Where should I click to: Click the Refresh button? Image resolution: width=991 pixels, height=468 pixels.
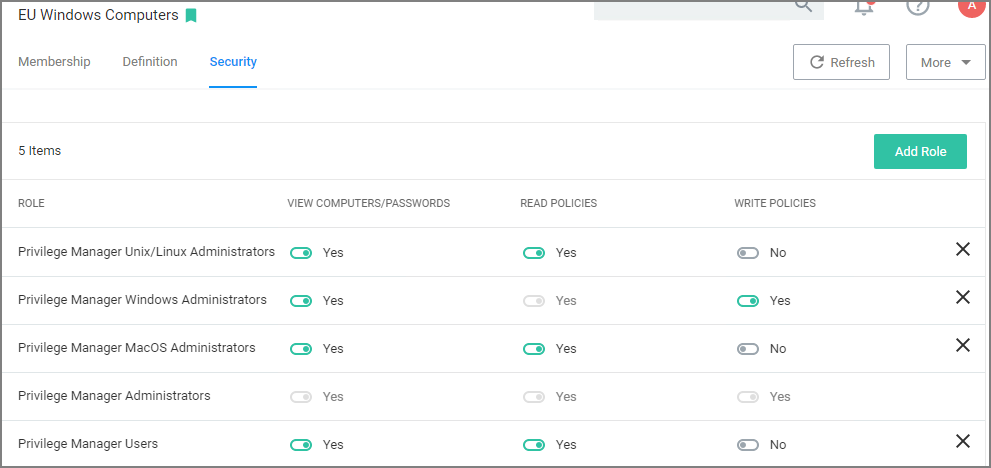click(841, 62)
